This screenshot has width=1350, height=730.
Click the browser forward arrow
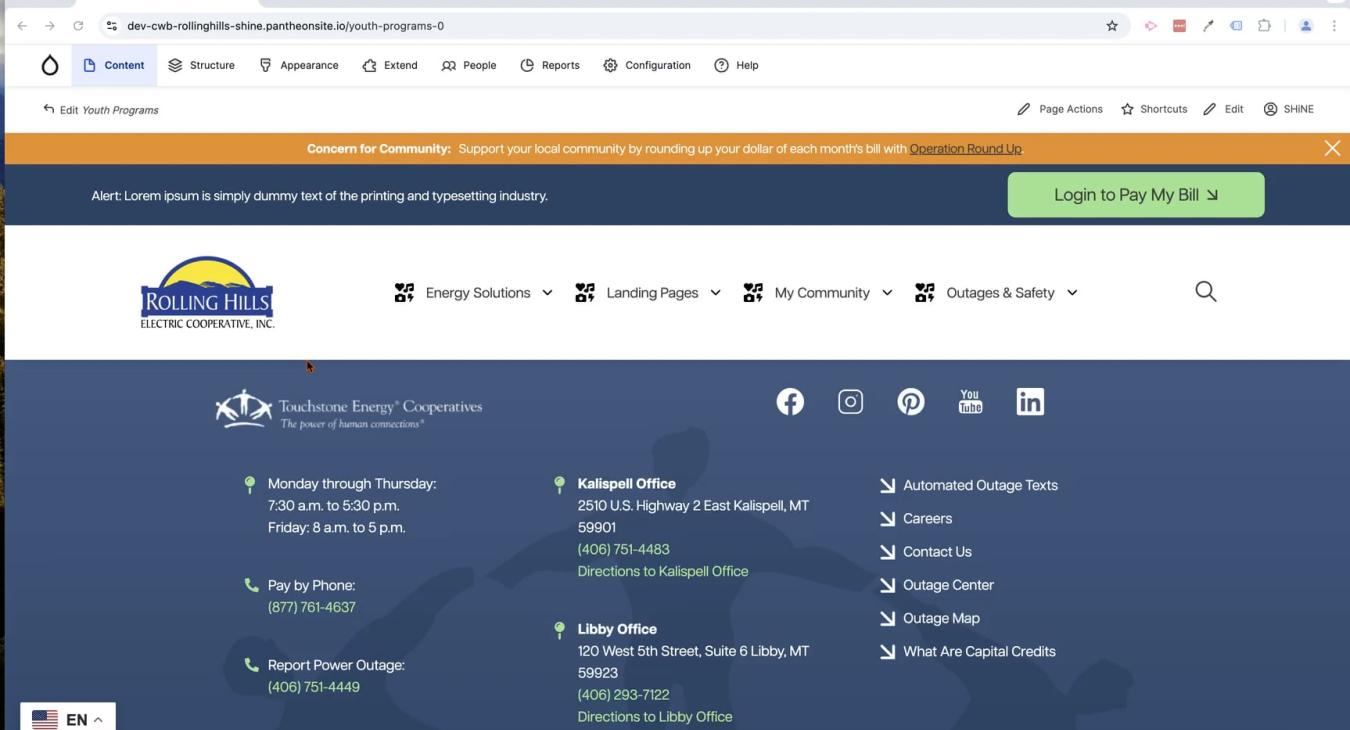(x=49, y=26)
